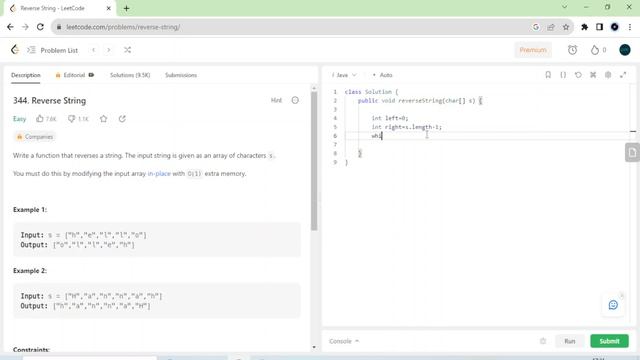Image resolution: width=640 pixels, height=360 pixels.
Task: Open the Chrome three-dot menu
Action: [x=630, y=27]
